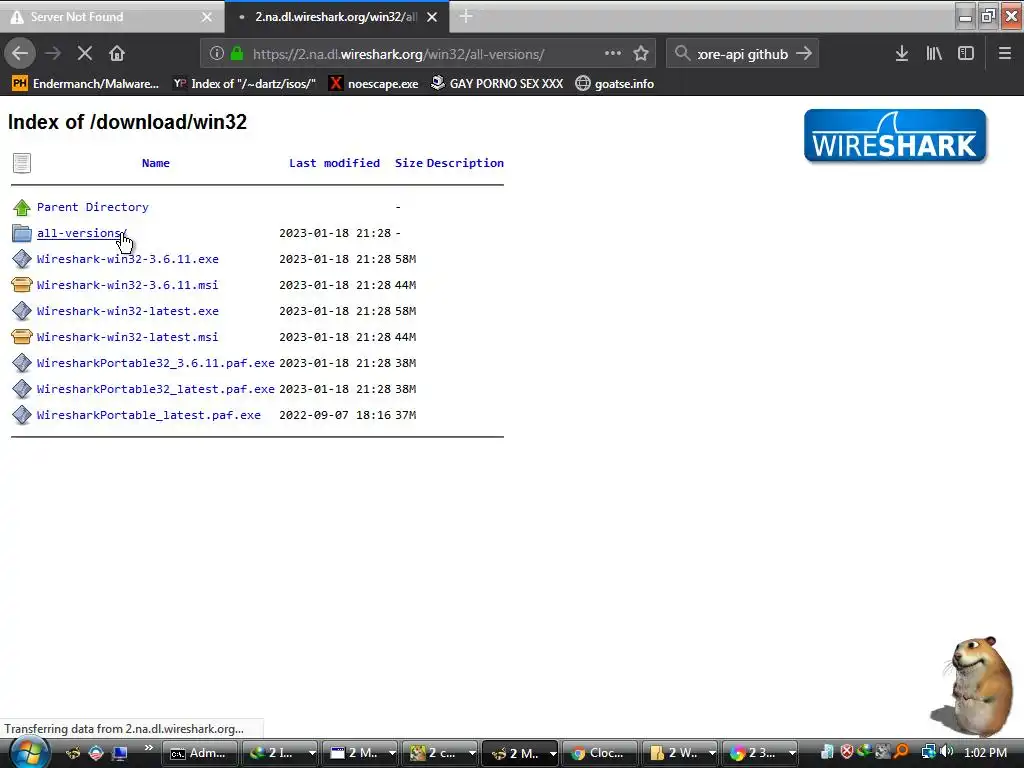Expand the '2 c...' taskbar group dropdown
This screenshot has width=1024, height=768.
click(472, 753)
